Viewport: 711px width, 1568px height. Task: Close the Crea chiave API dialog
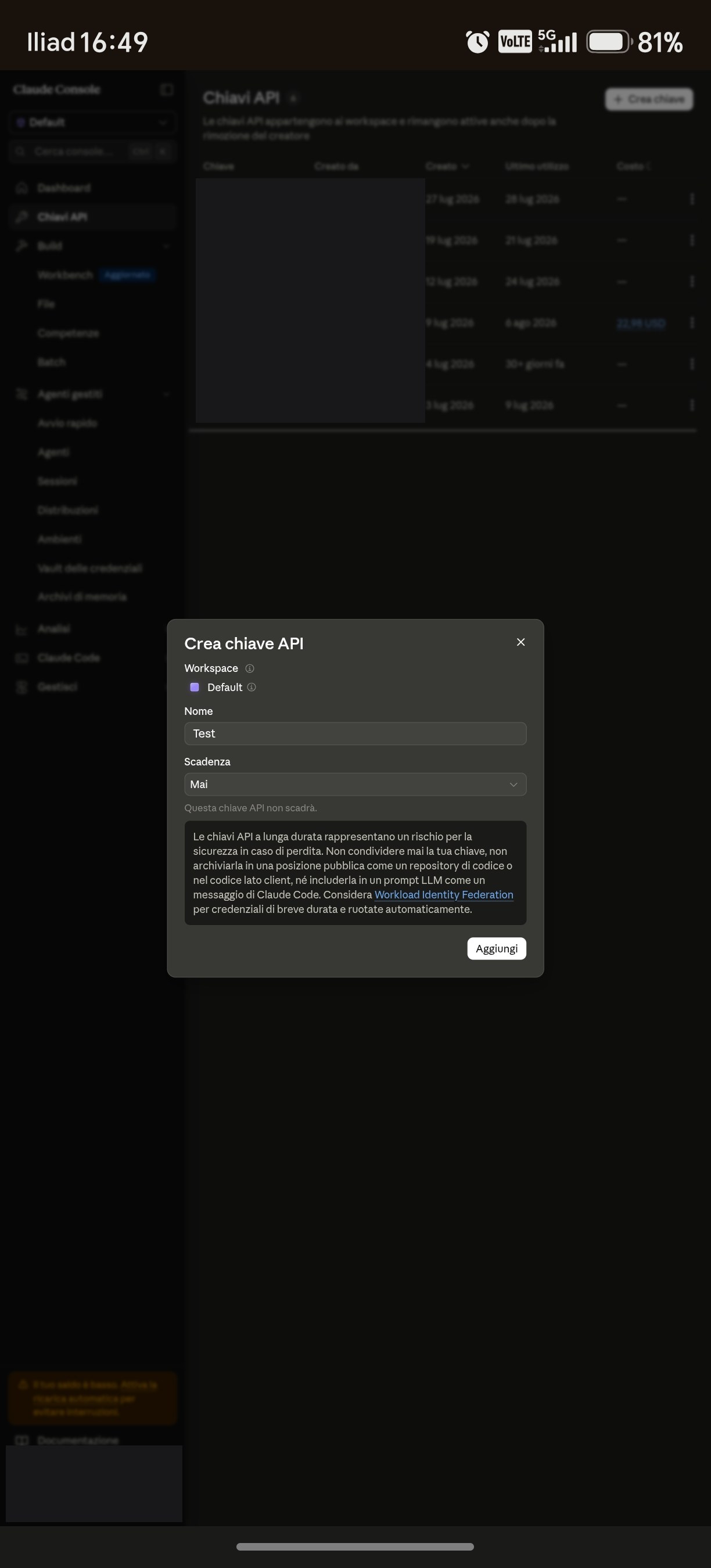click(x=520, y=642)
